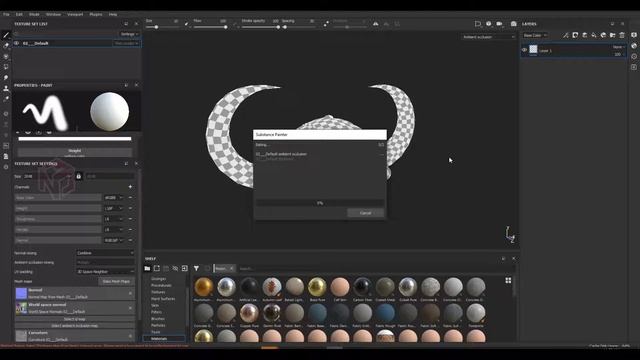This screenshot has height=360, width=640.
Task: Open the UV padding dropdown
Action: pos(105,271)
